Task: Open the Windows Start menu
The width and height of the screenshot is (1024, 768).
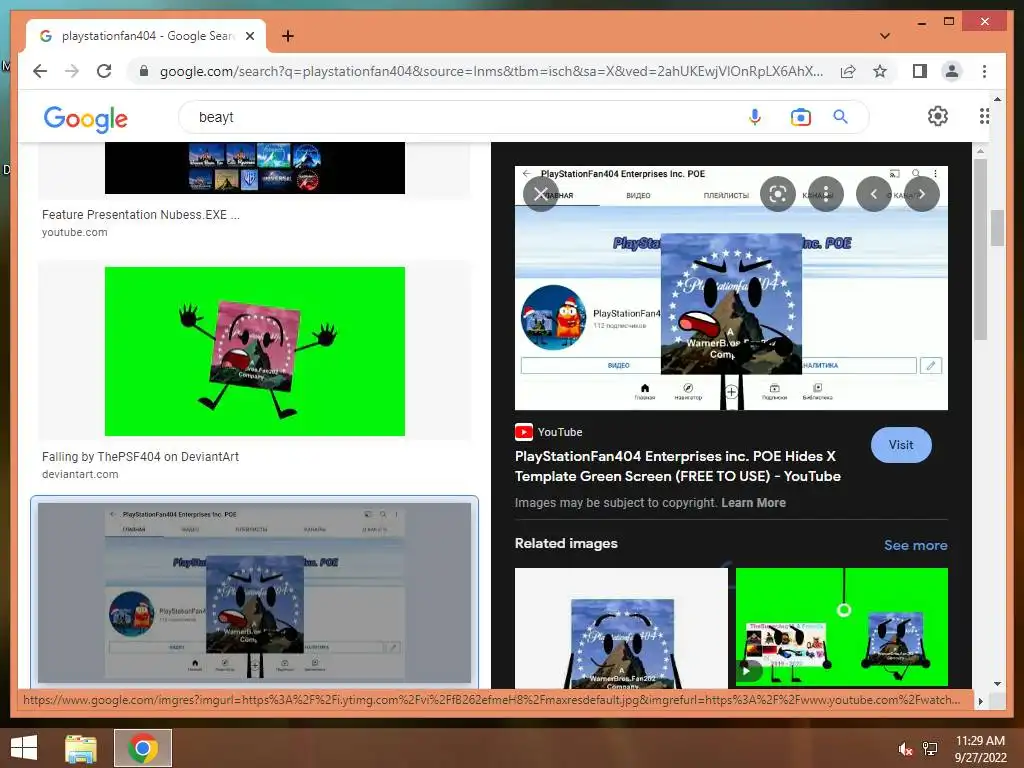Action: (24, 748)
